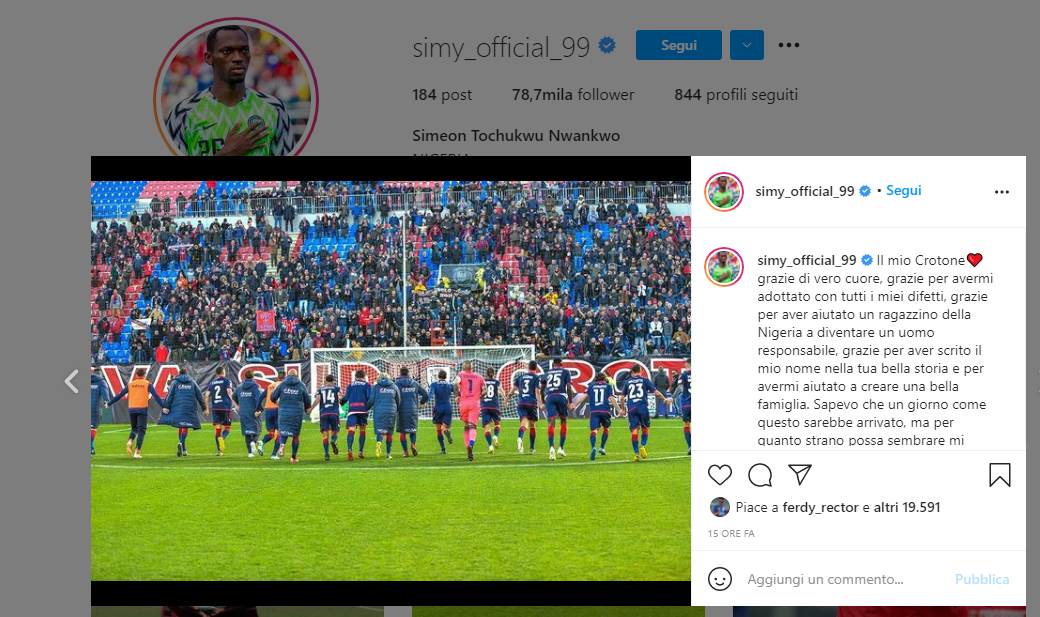Viewport: 1040px width, 617px height.
Task: Open profile options three-dot menu
Action: point(789,45)
